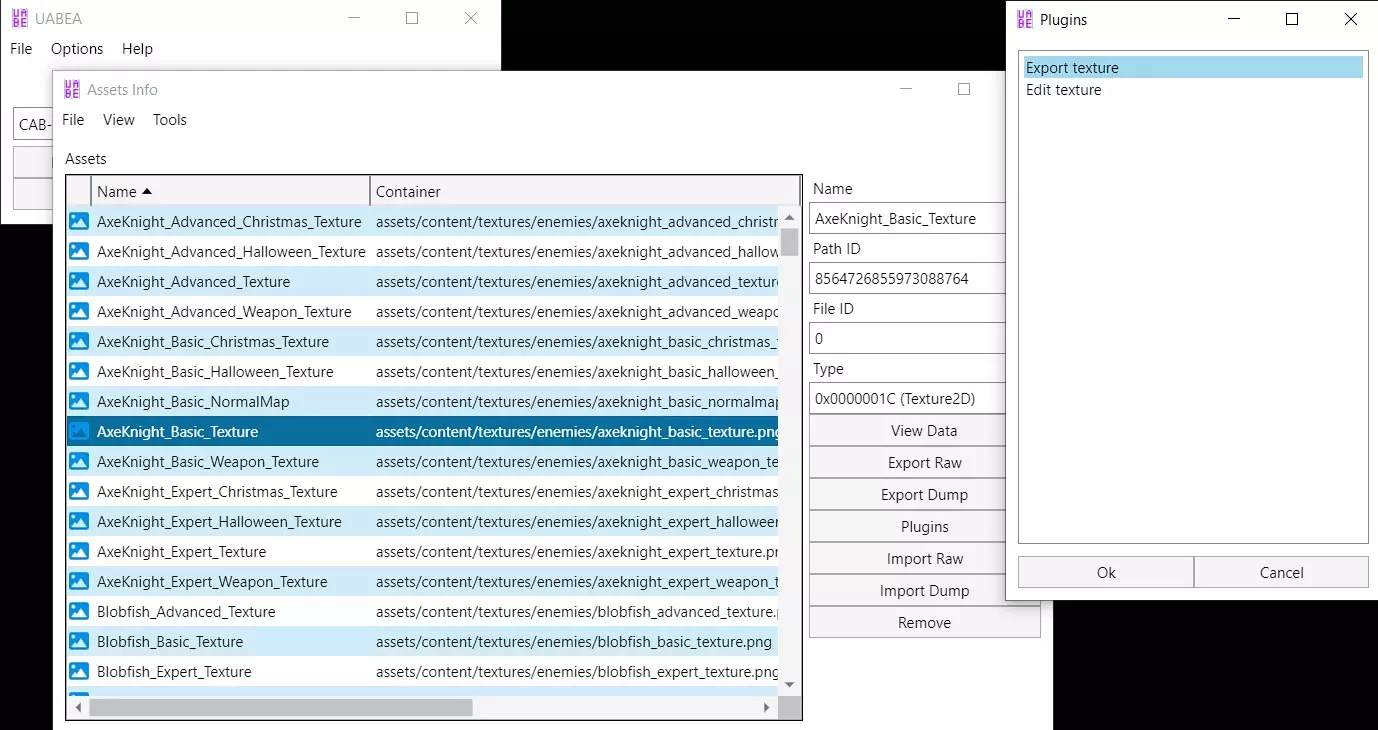This screenshot has height=730, width=1378.
Task: Click the image icon for Blobfish_Advanced_Texture
Action: point(79,612)
